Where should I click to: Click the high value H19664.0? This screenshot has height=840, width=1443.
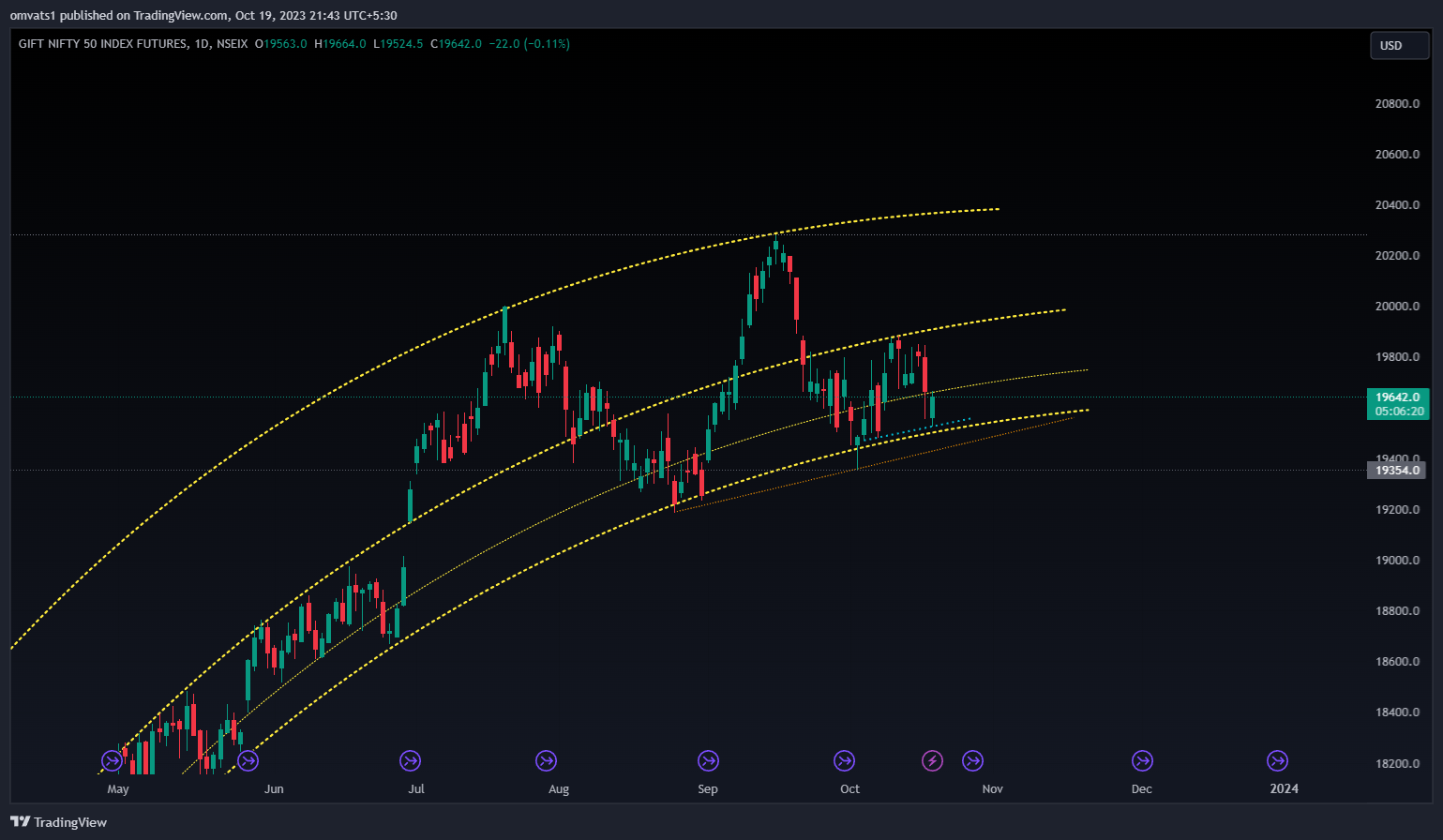point(339,44)
